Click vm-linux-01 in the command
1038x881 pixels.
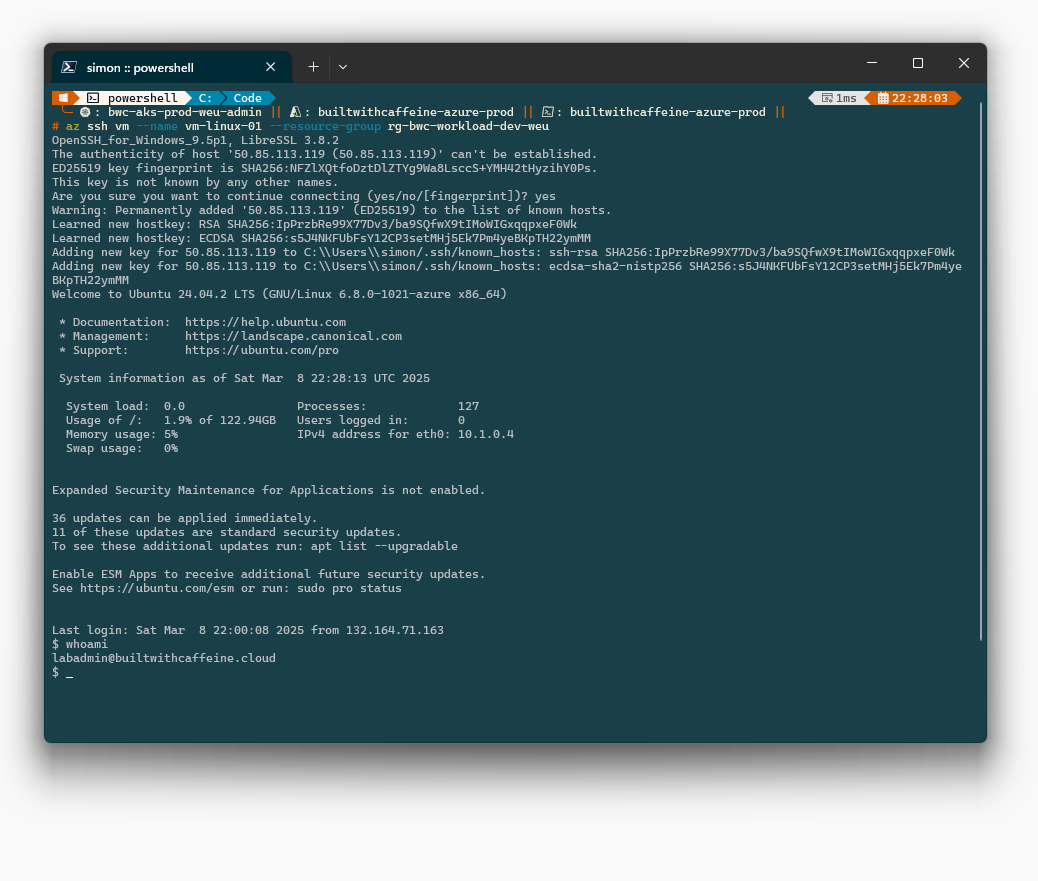click(223, 126)
